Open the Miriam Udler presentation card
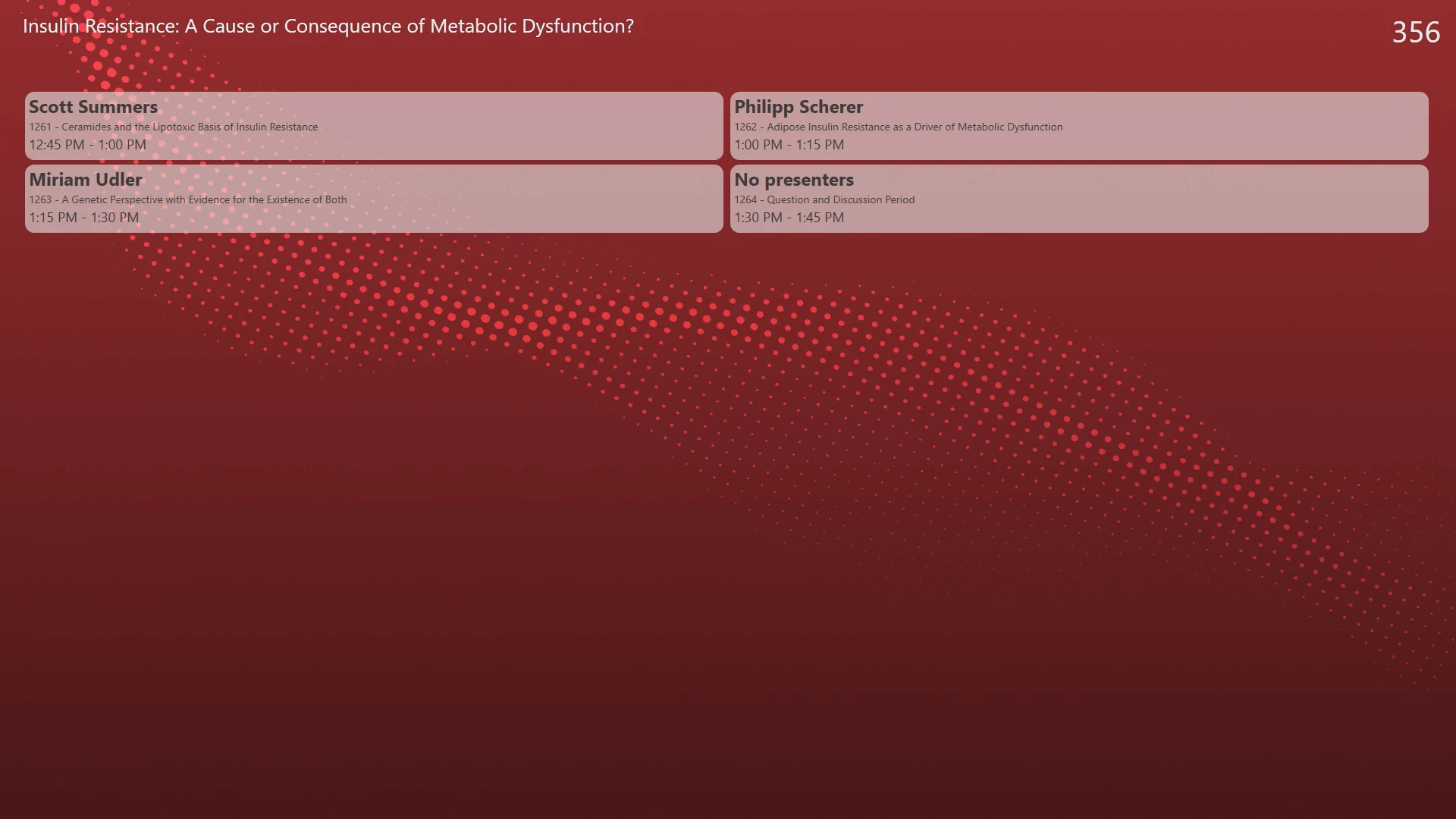 click(x=374, y=199)
